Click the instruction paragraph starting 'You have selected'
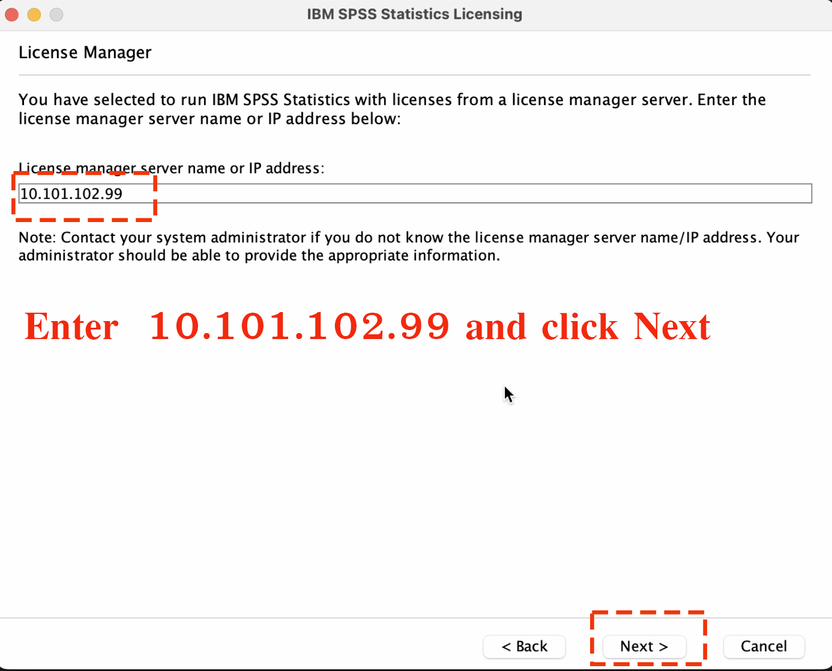Viewport: 832px width, 671px height. point(392,109)
